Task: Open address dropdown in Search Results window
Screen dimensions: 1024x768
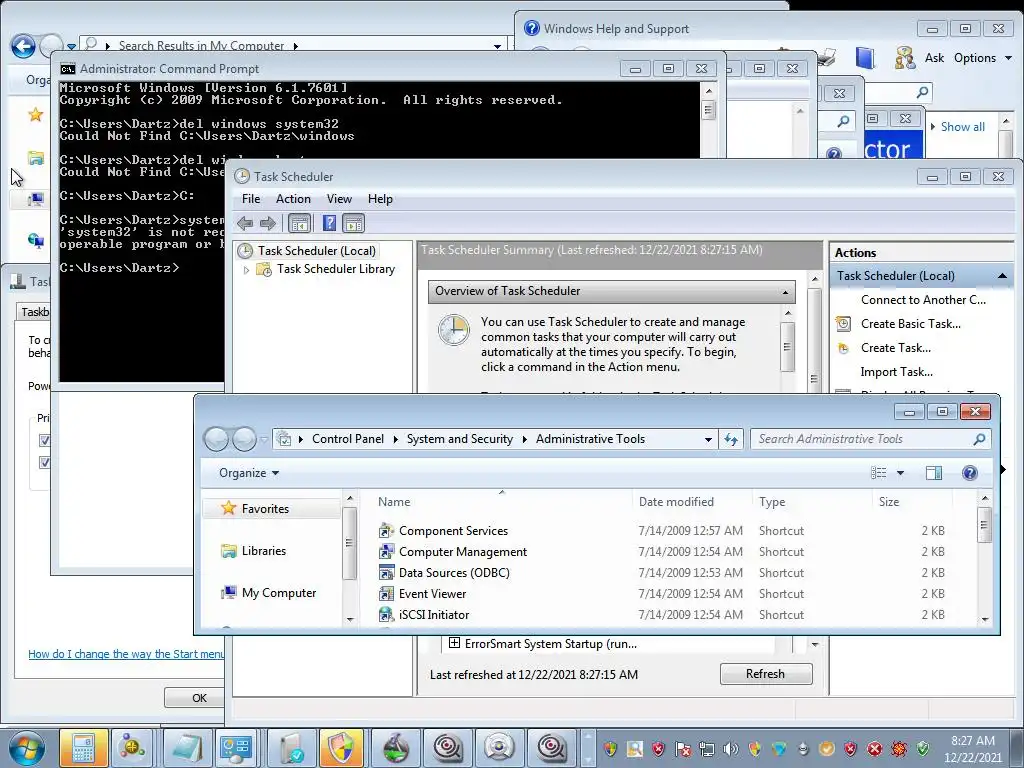Action: 497,46
